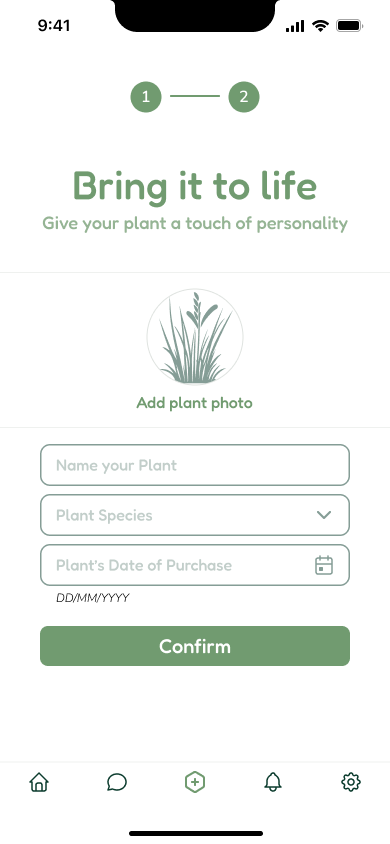The image size is (390, 844).
Task: Open the settings gear icon
Action: tap(351, 782)
